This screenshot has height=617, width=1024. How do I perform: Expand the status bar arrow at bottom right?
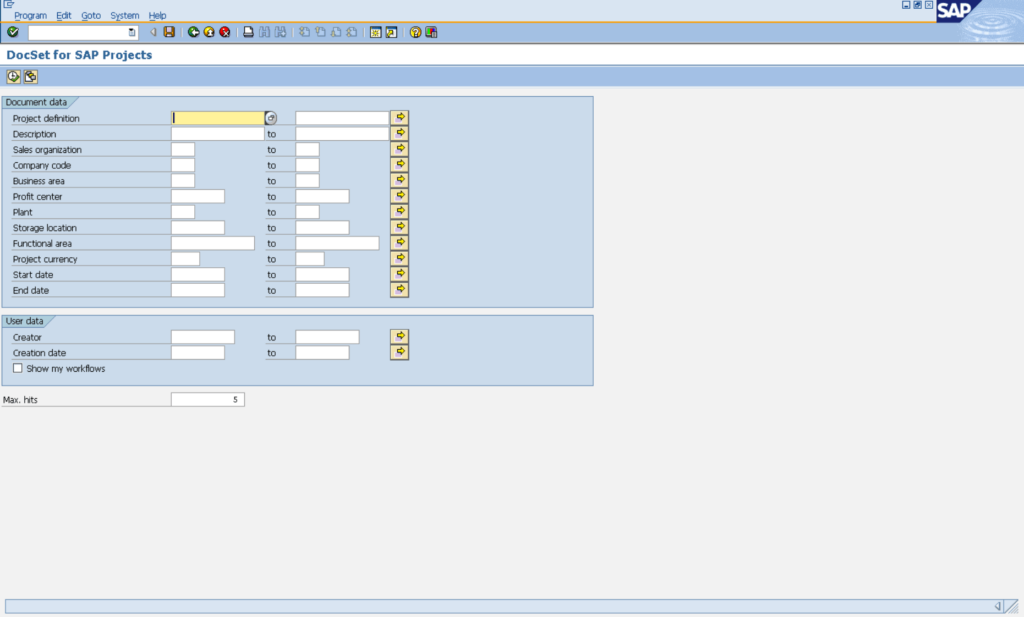click(997, 606)
